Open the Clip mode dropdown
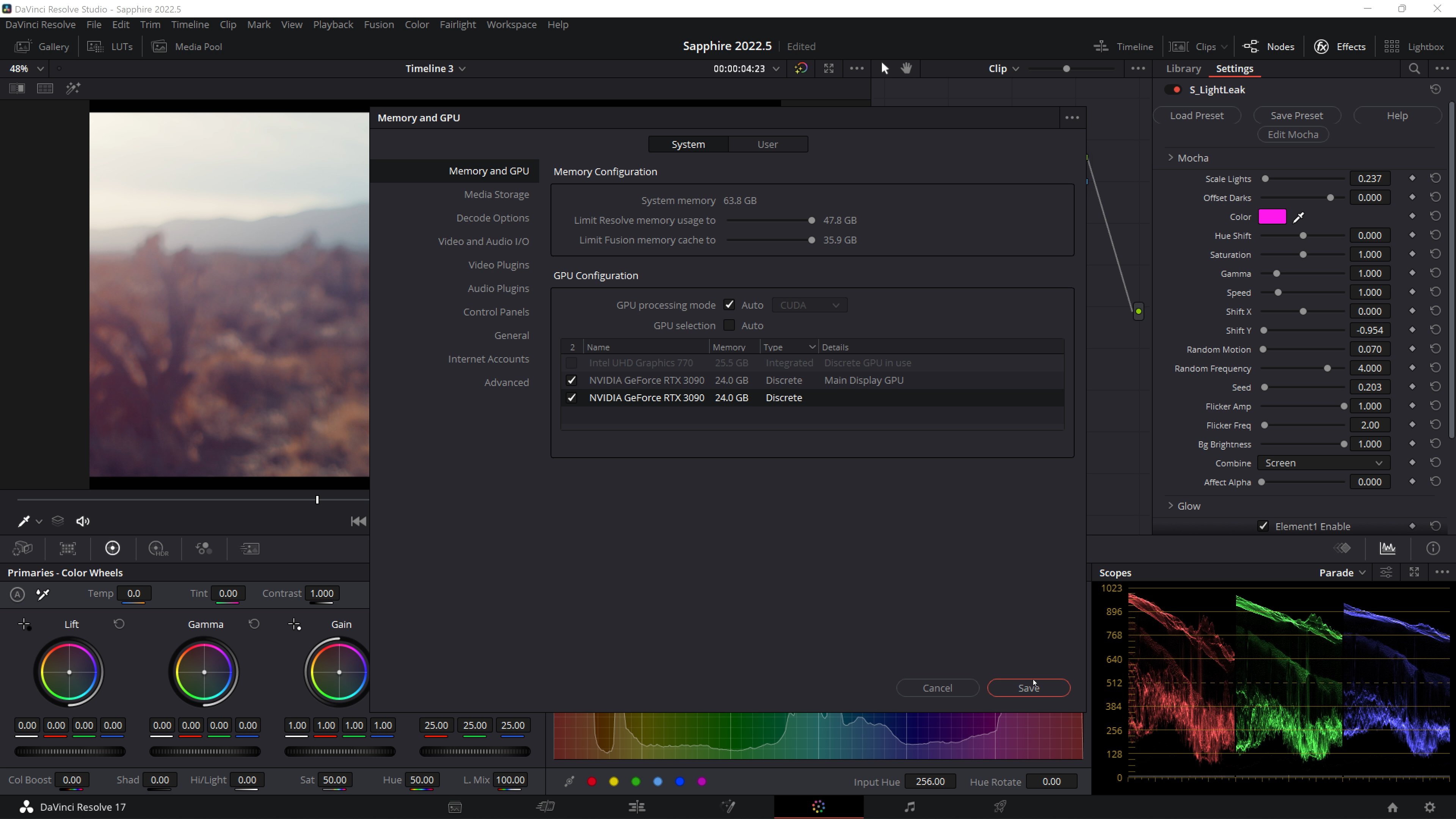The width and height of the screenshot is (1456, 819). tap(1004, 68)
